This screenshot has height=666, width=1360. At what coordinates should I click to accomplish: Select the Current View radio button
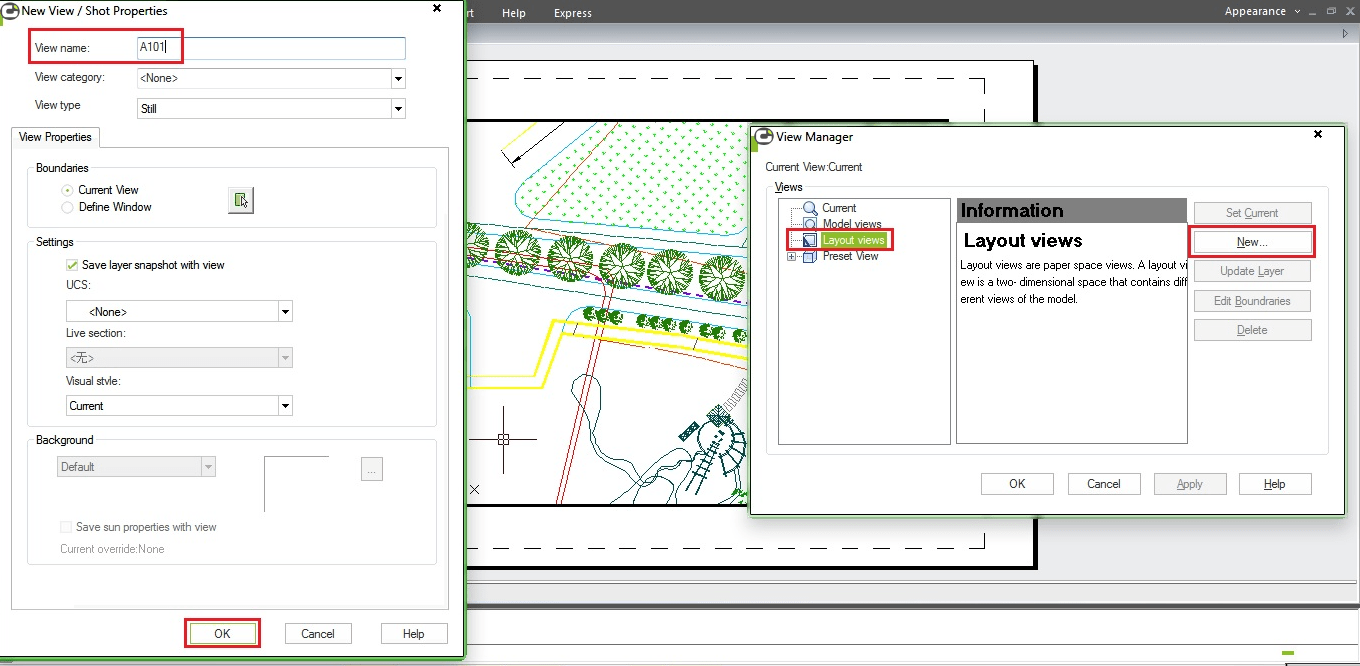pyautogui.click(x=68, y=190)
